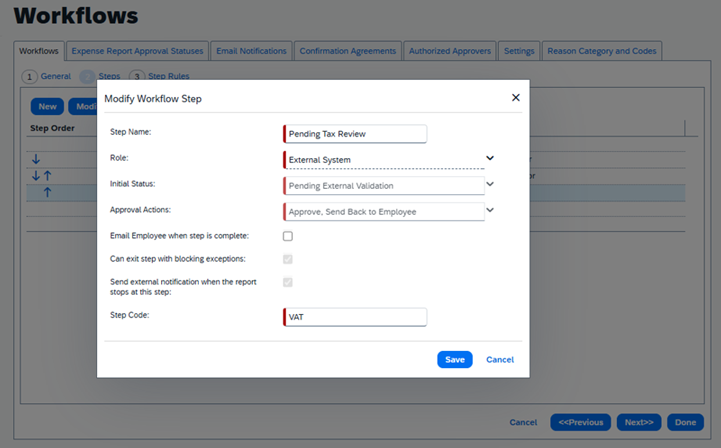Move second row step up arrow
This screenshot has height=448, width=721.
47,176
